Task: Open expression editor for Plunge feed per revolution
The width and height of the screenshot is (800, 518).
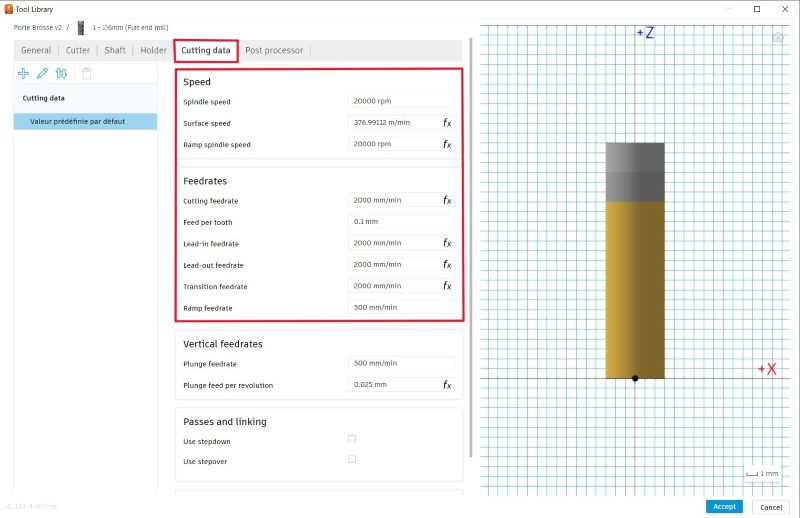Action: click(x=447, y=385)
